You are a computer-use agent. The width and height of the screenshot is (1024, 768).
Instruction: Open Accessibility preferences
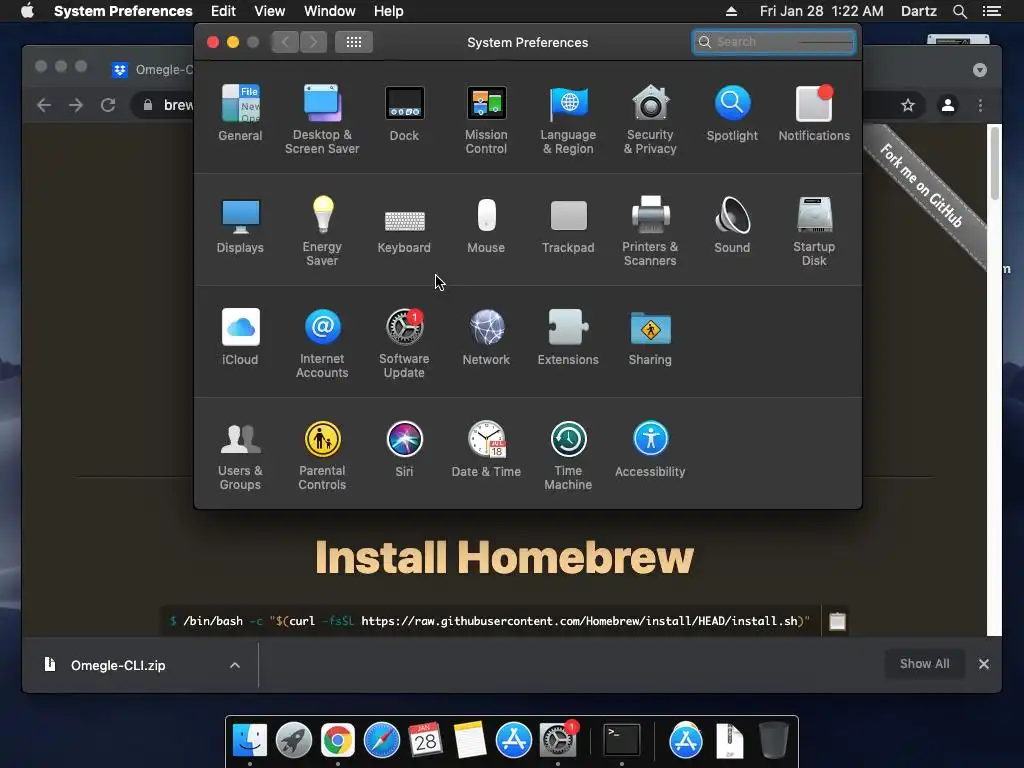[650, 449]
